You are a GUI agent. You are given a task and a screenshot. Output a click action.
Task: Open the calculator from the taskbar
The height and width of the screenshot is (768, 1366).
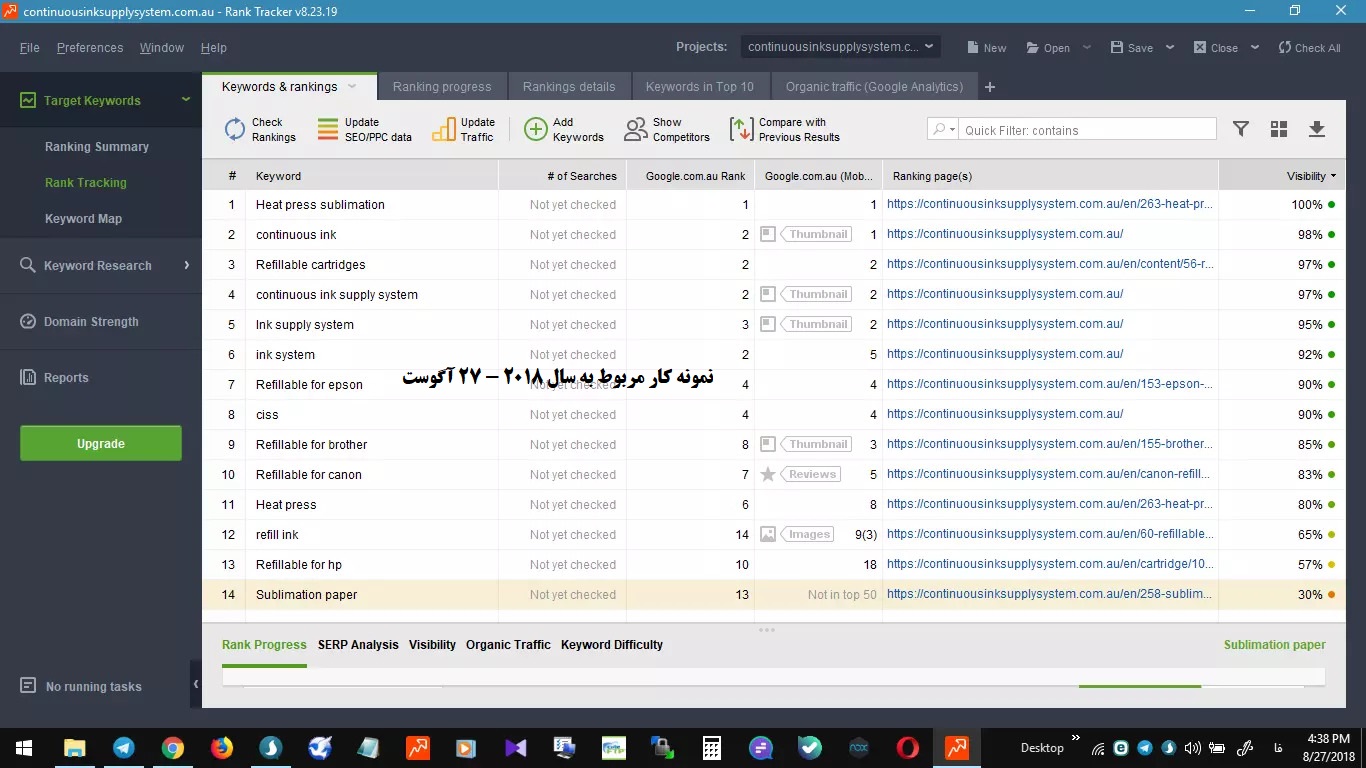pyautogui.click(x=712, y=747)
